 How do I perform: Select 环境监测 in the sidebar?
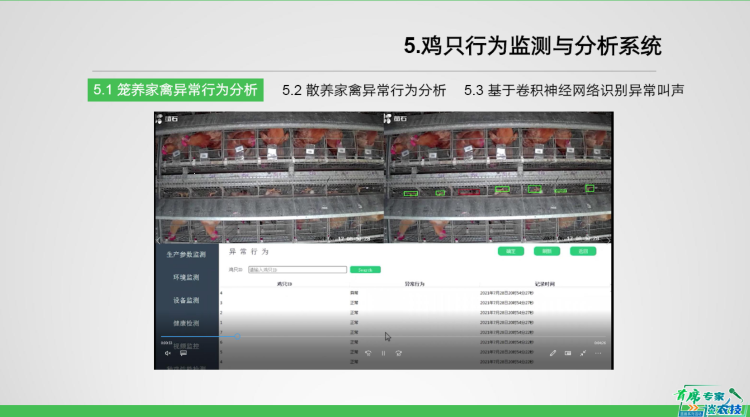coord(186,277)
